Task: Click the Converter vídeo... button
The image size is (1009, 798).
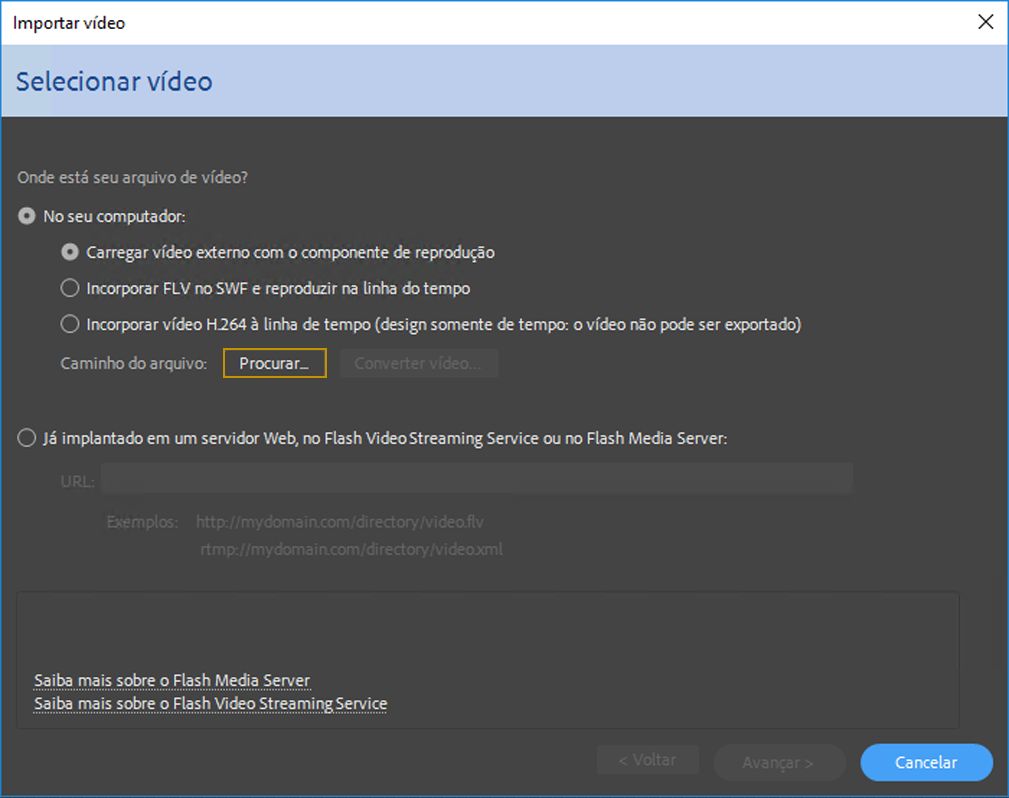Action: click(419, 363)
